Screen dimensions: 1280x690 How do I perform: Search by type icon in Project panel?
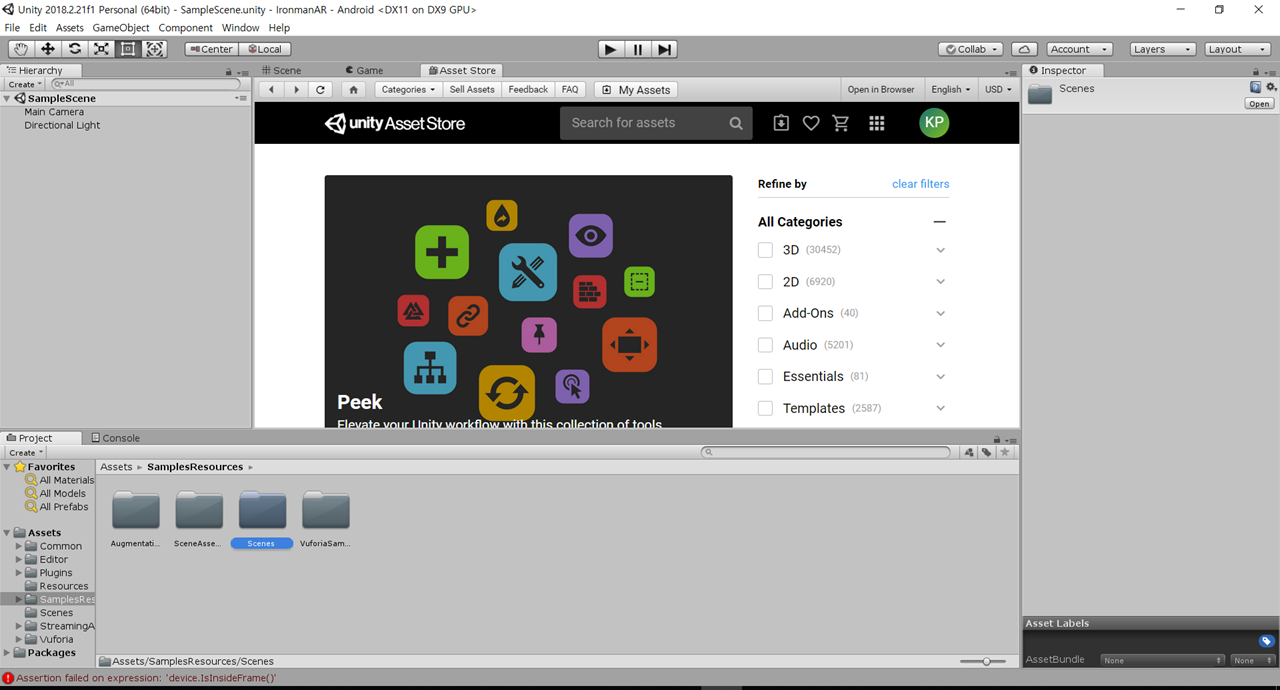coord(969,452)
